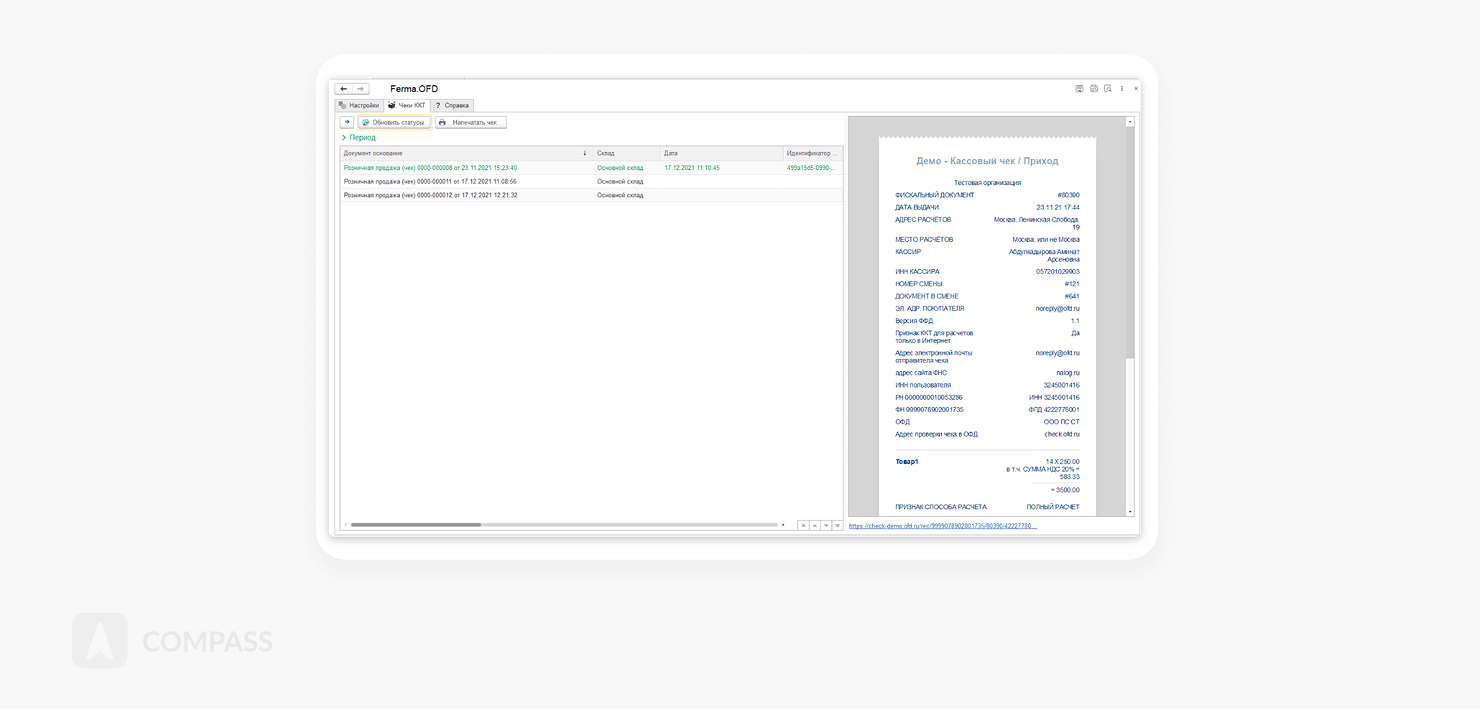Viewport: 1480px width, 710px height.
Task: Jump to first row with list navigation arrow
Action: click(802, 525)
